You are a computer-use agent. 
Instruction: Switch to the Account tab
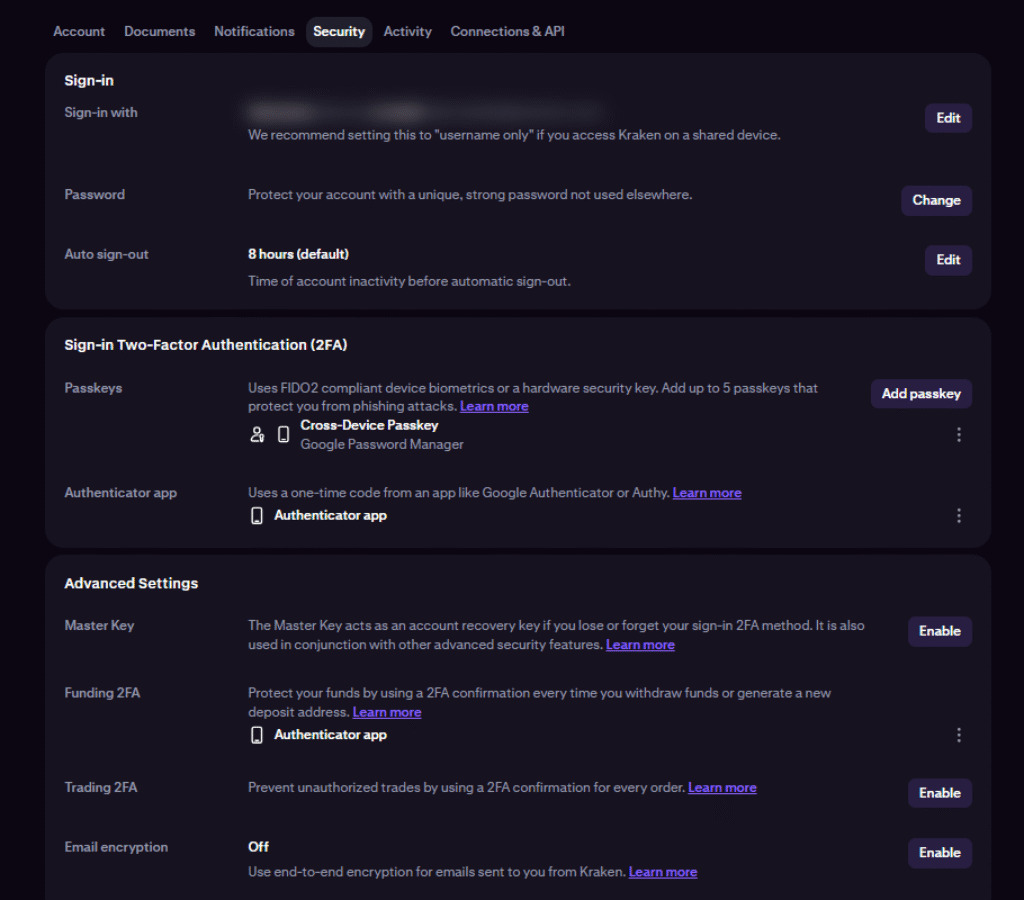79,32
